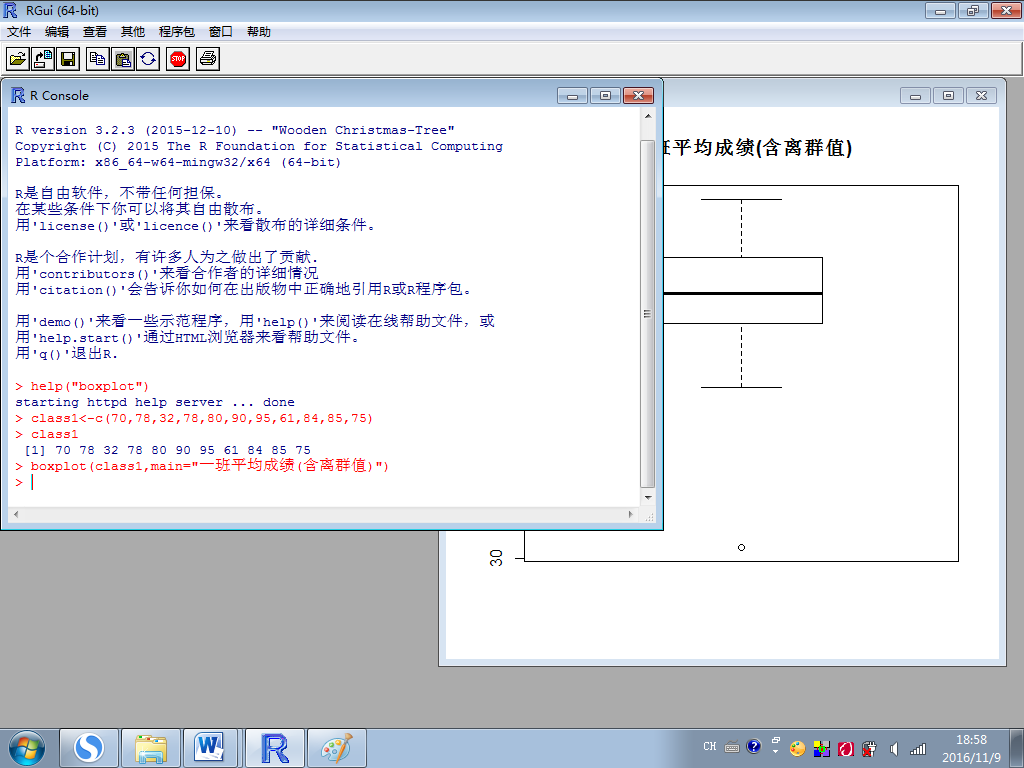Screen dimensions: 1024x768
Task: Maximize the R Console window
Action: [605, 96]
